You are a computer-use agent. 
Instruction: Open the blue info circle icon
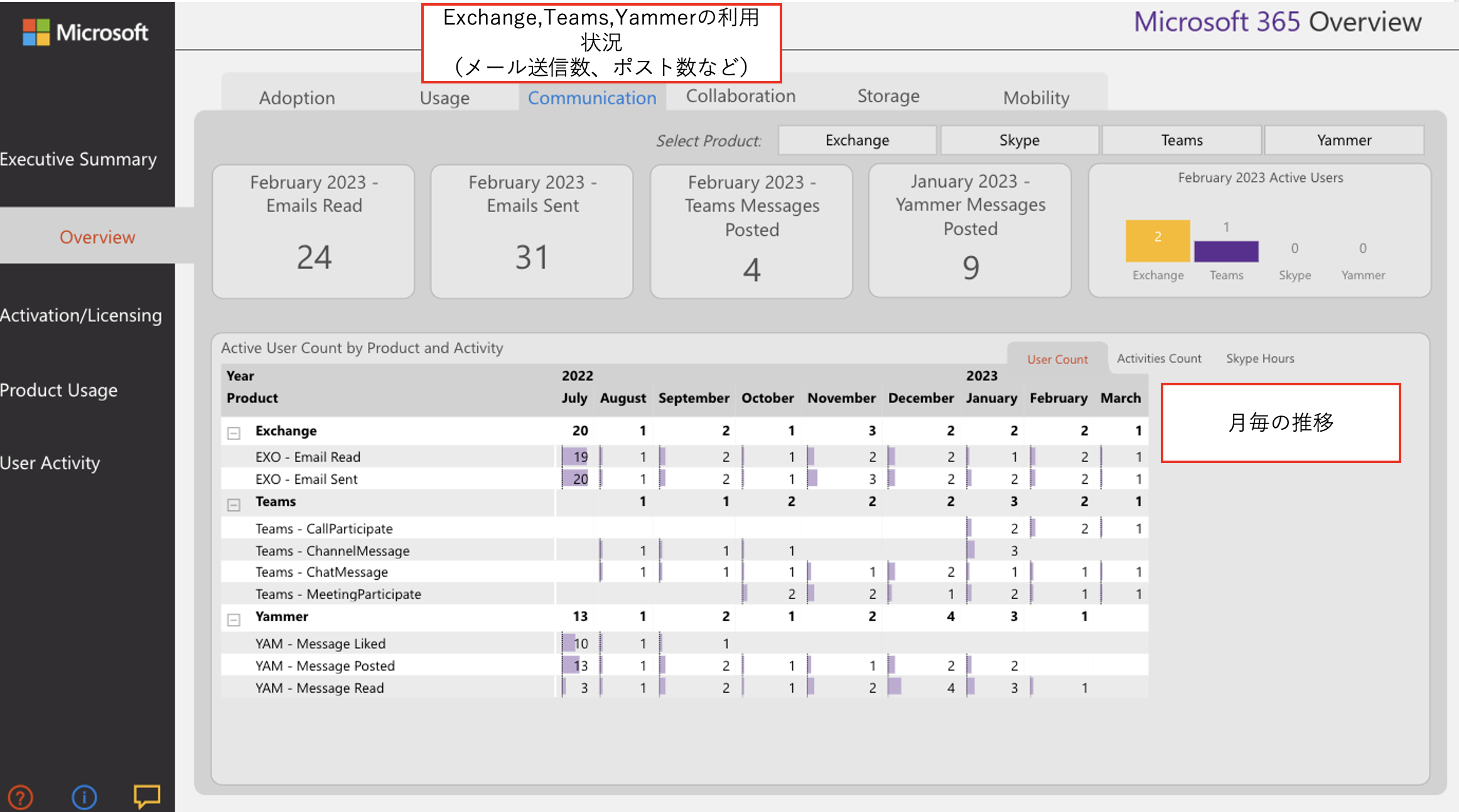[x=84, y=797]
